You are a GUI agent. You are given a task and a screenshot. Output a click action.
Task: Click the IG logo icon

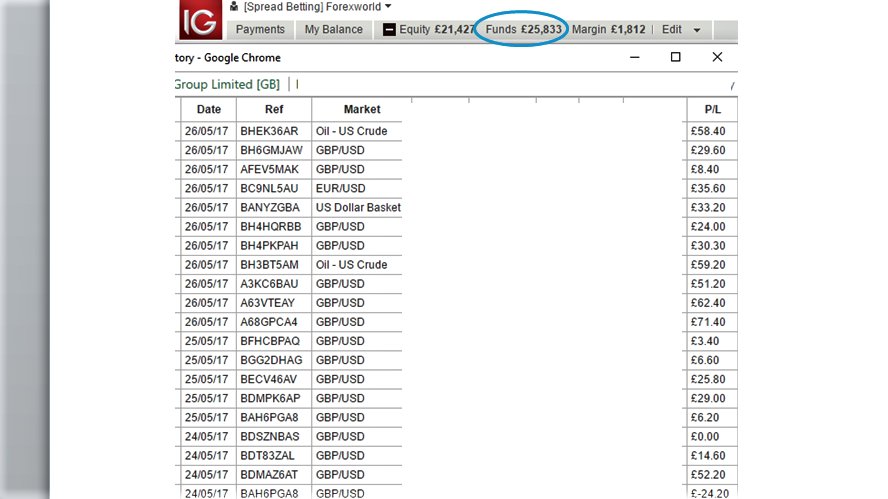click(200, 20)
